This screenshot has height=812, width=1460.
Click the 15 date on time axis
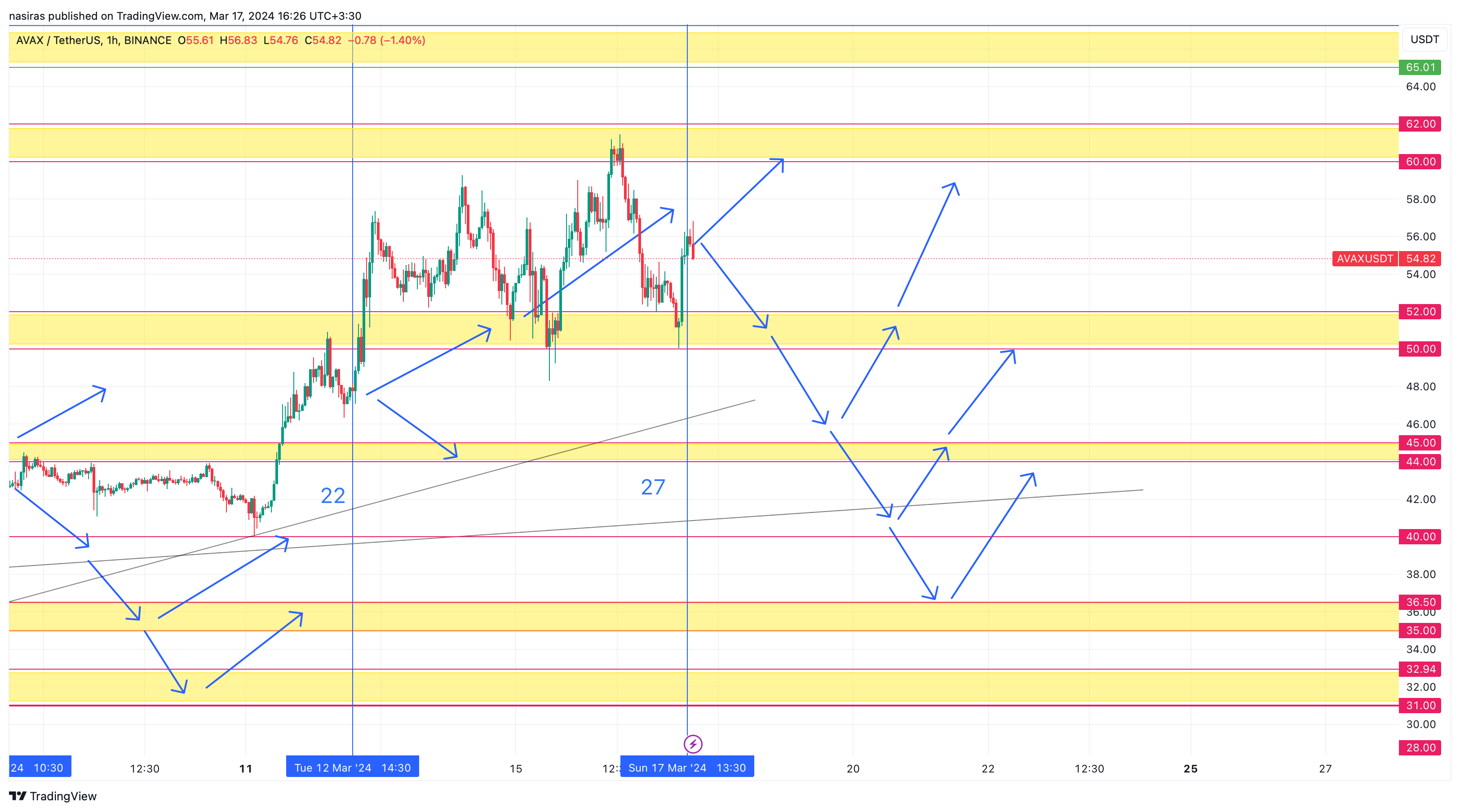515,768
